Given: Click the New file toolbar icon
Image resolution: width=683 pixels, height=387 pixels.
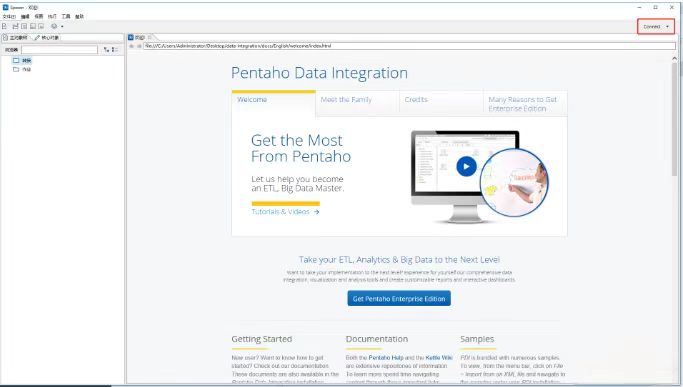Looking at the screenshot, I should pos(4,26).
